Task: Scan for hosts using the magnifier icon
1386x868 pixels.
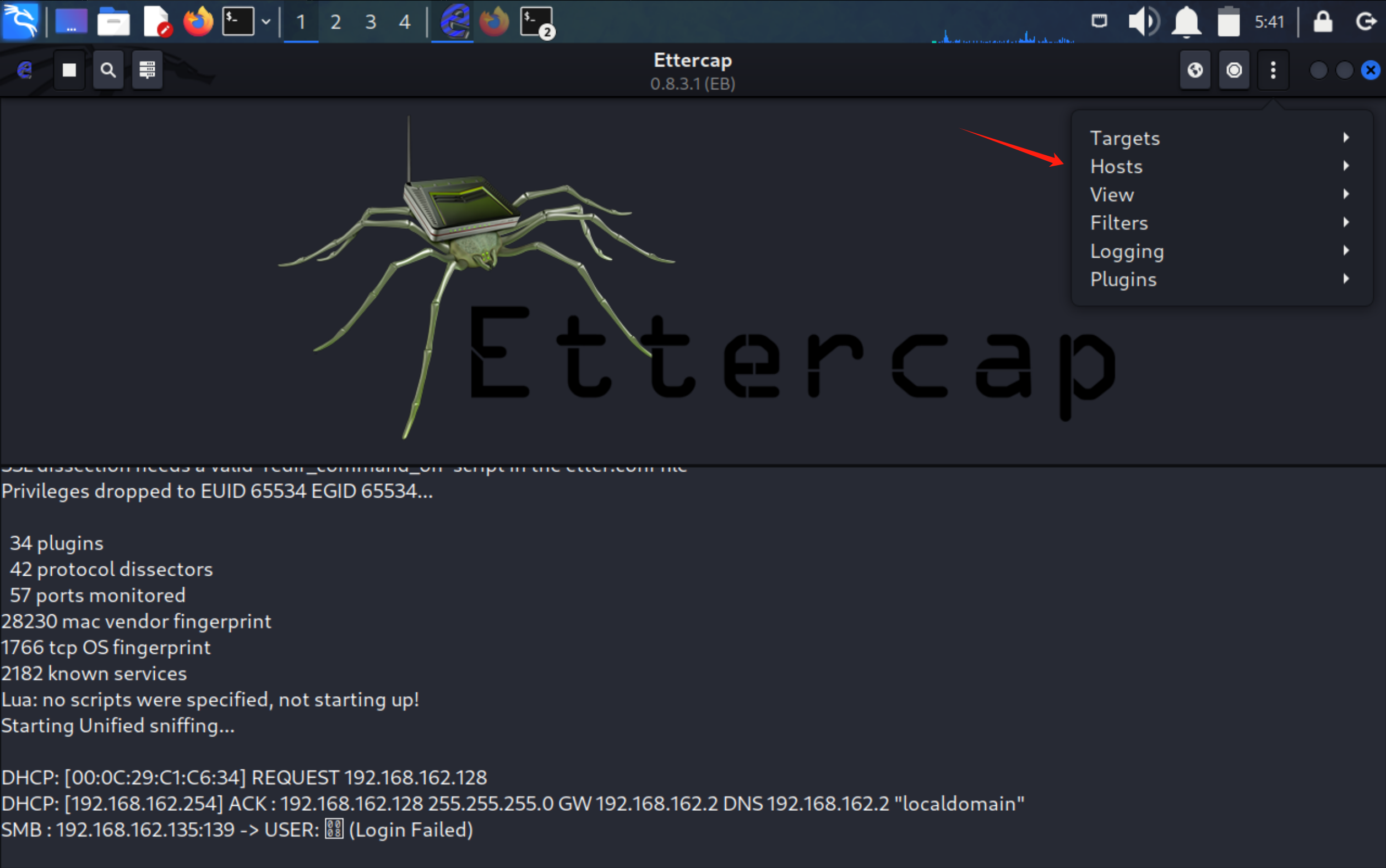Action: [108, 70]
